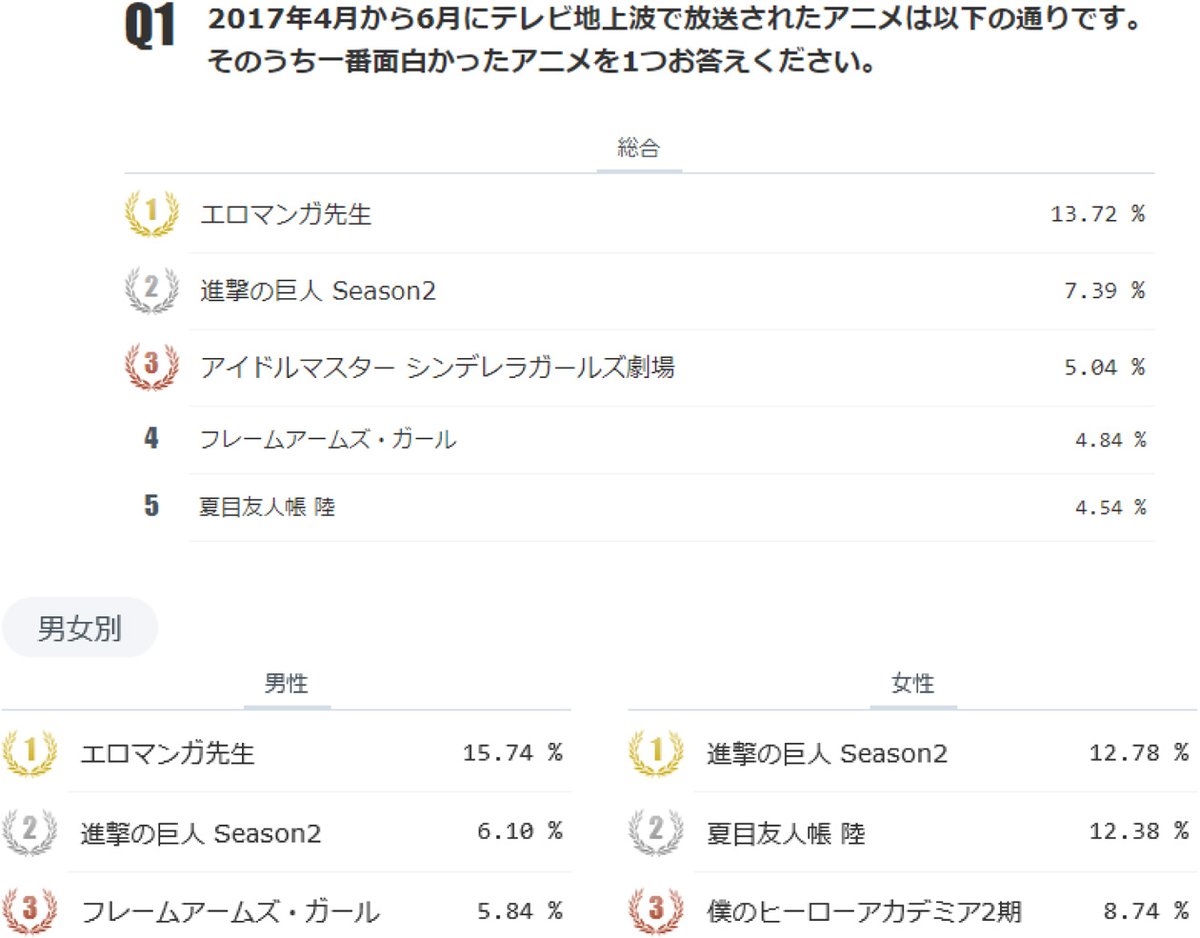
Task: Click the gold rank 1 medal in 総合
Action: tap(151, 213)
